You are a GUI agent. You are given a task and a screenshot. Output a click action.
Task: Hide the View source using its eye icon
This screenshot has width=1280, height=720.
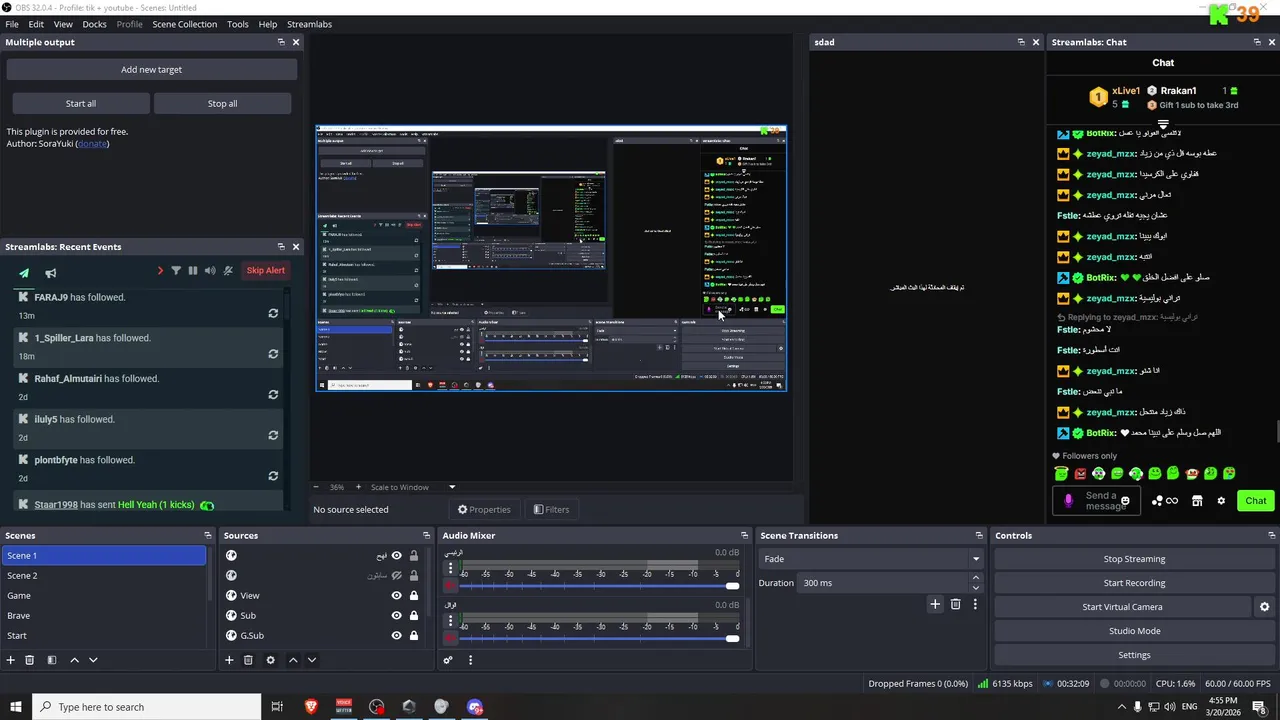[396, 596]
